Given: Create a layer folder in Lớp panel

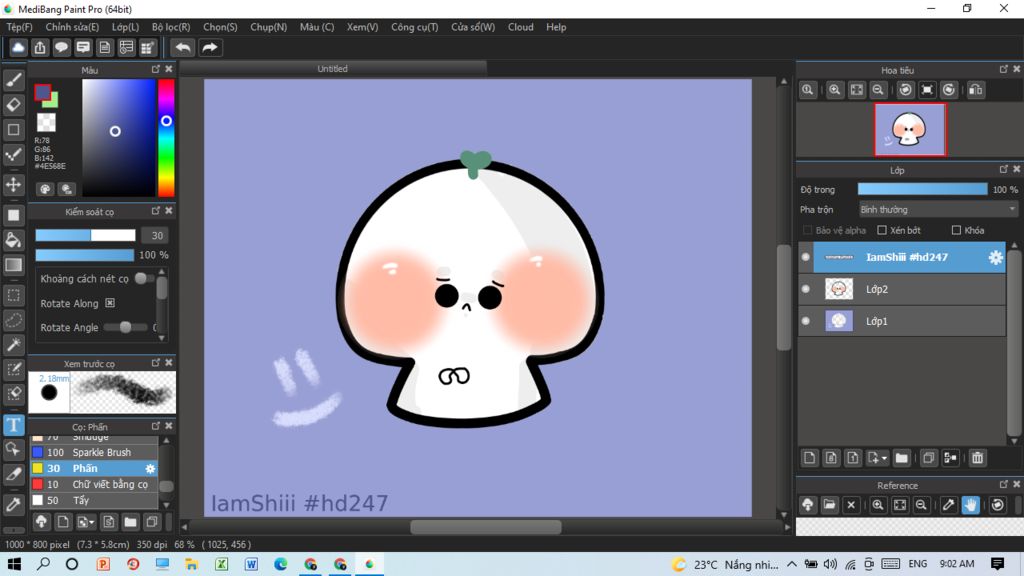Looking at the screenshot, I should [902, 458].
